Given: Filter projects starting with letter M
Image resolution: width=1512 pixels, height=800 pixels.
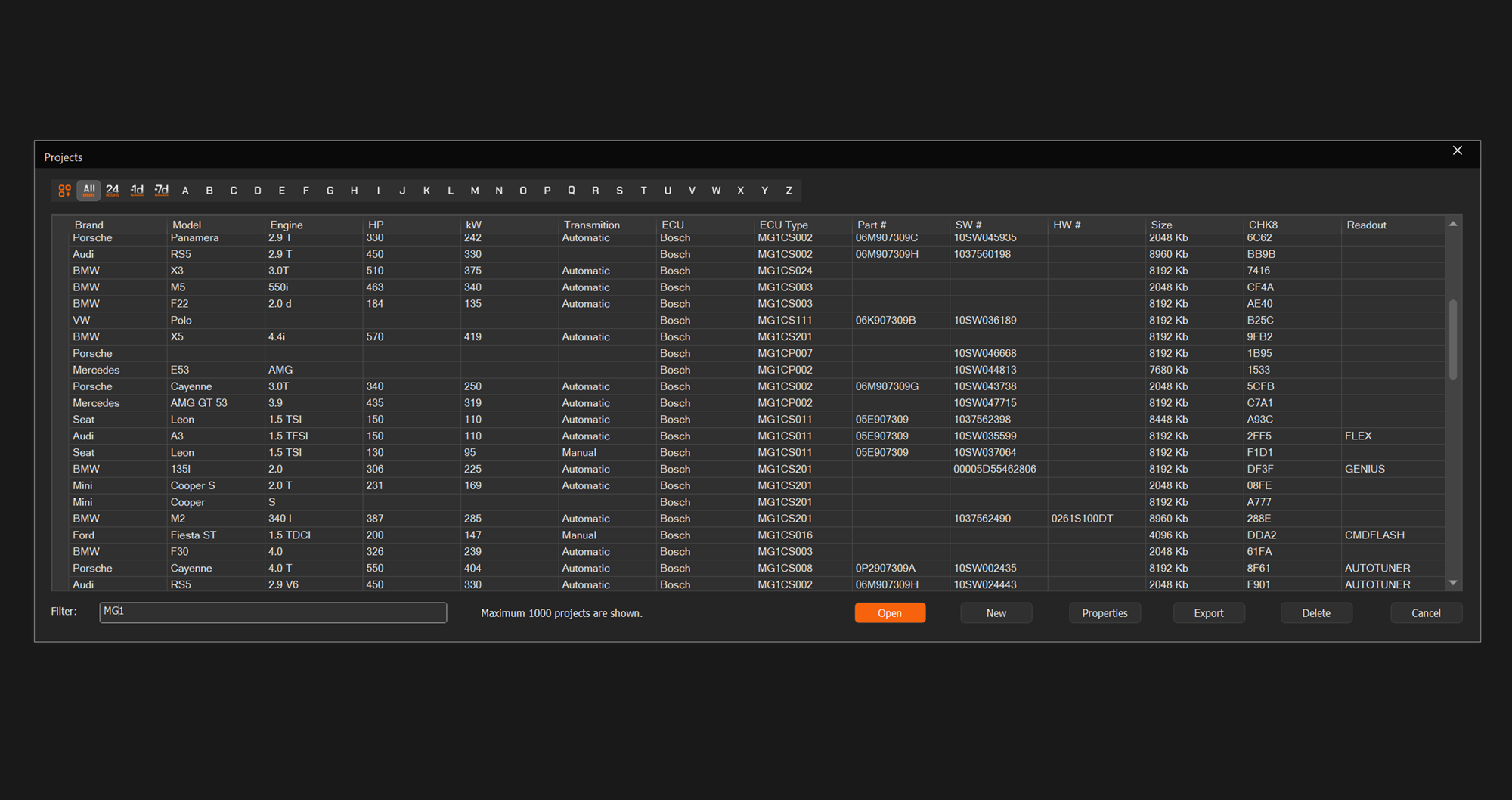Looking at the screenshot, I should pyautogui.click(x=475, y=191).
